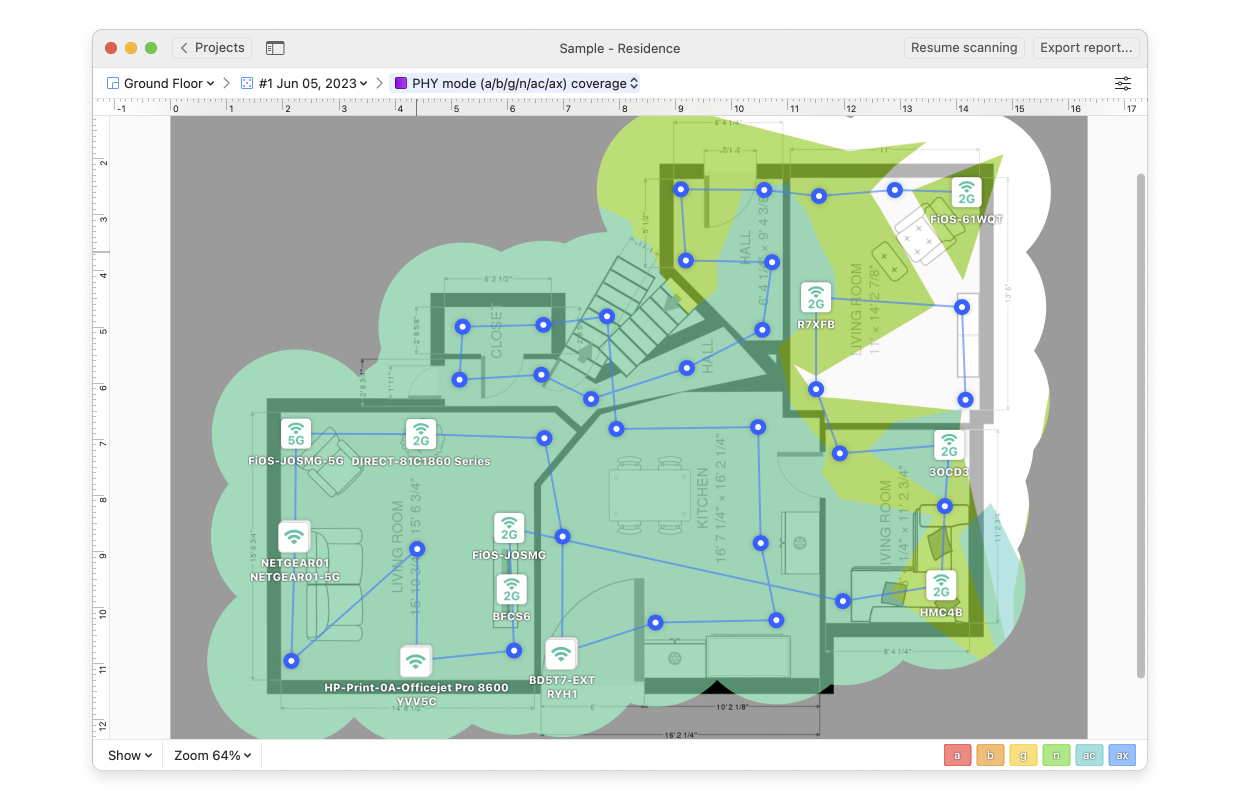Viewport: 1240px width, 800px height.
Task: Select the BFCS6 access point icon
Action: (x=511, y=589)
